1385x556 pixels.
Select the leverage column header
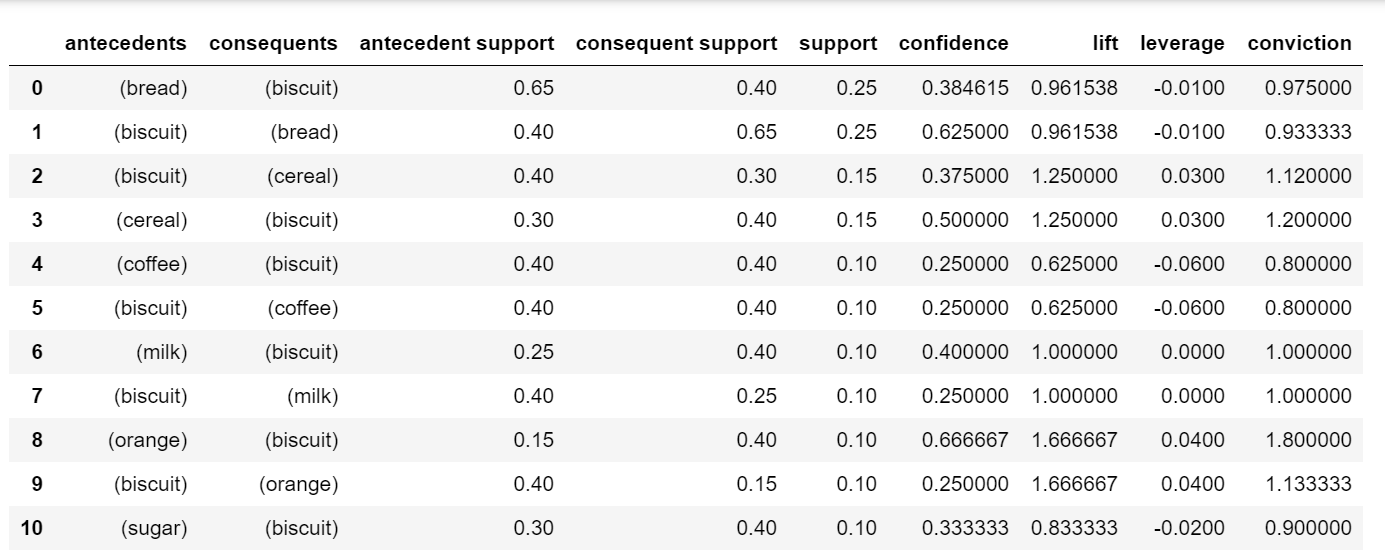[x=1182, y=44]
